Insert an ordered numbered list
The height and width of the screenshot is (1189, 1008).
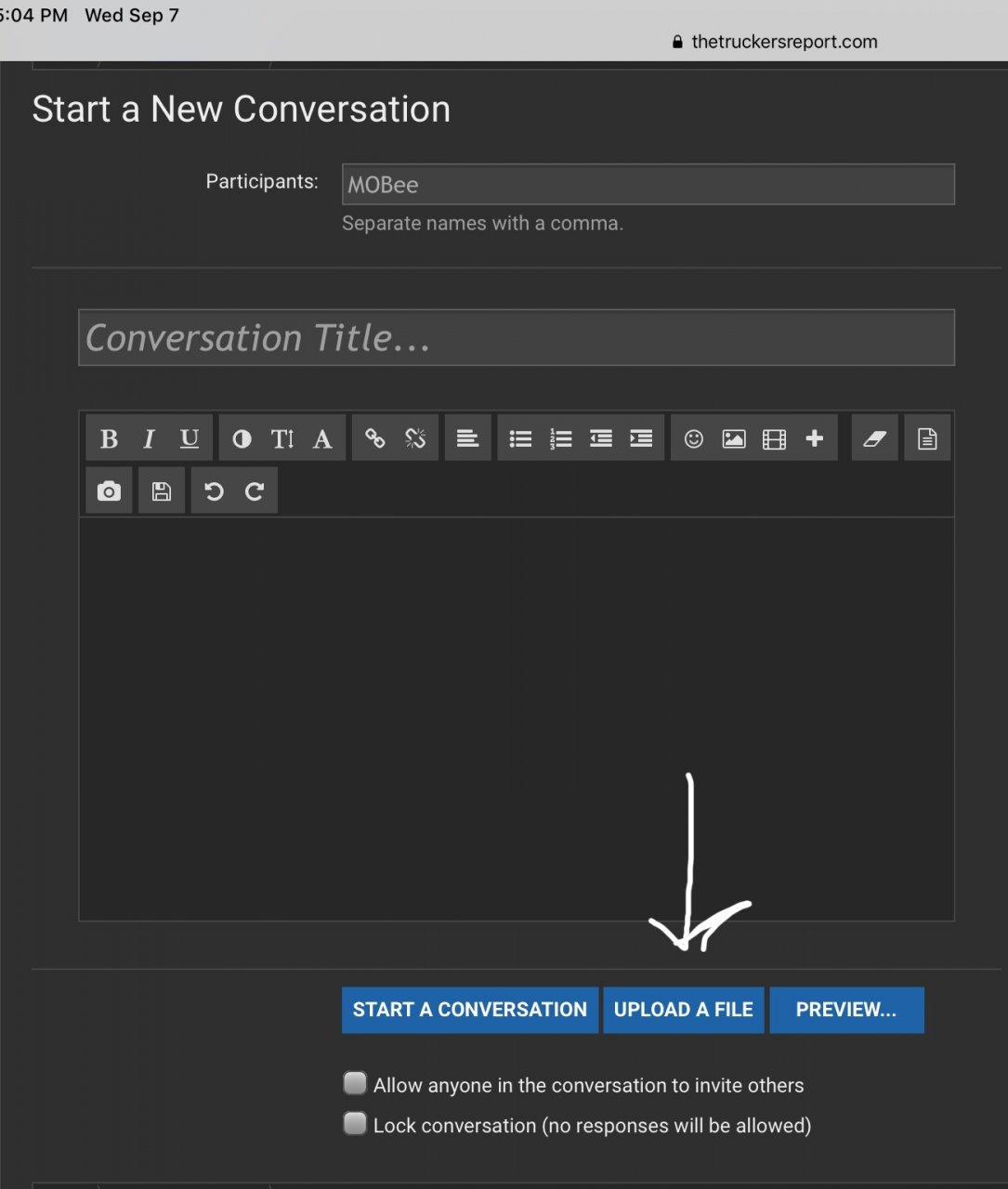point(561,438)
